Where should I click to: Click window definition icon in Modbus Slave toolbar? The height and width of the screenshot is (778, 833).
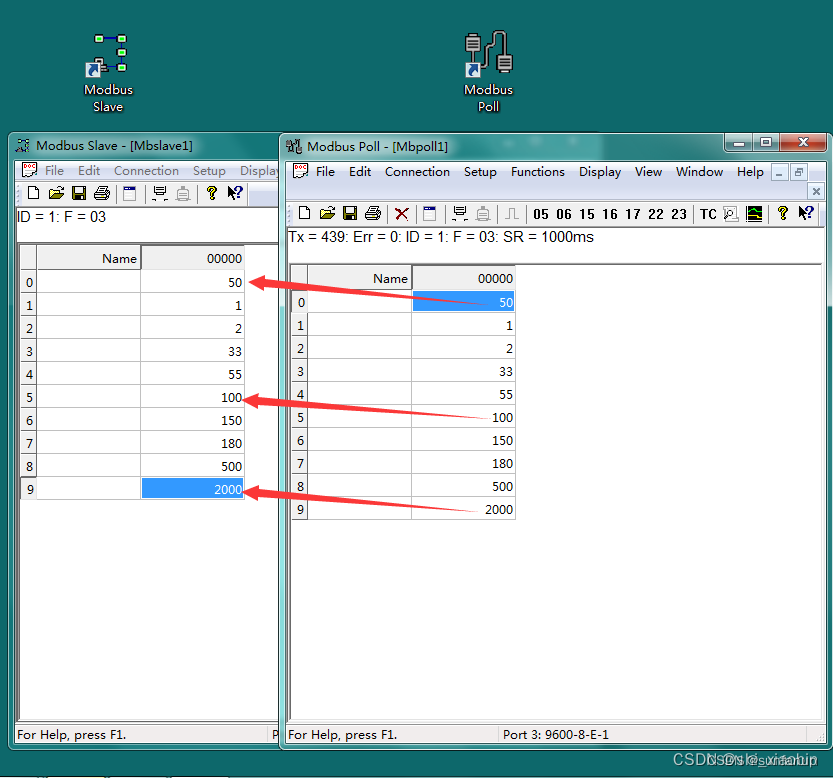(x=130, y=193)
